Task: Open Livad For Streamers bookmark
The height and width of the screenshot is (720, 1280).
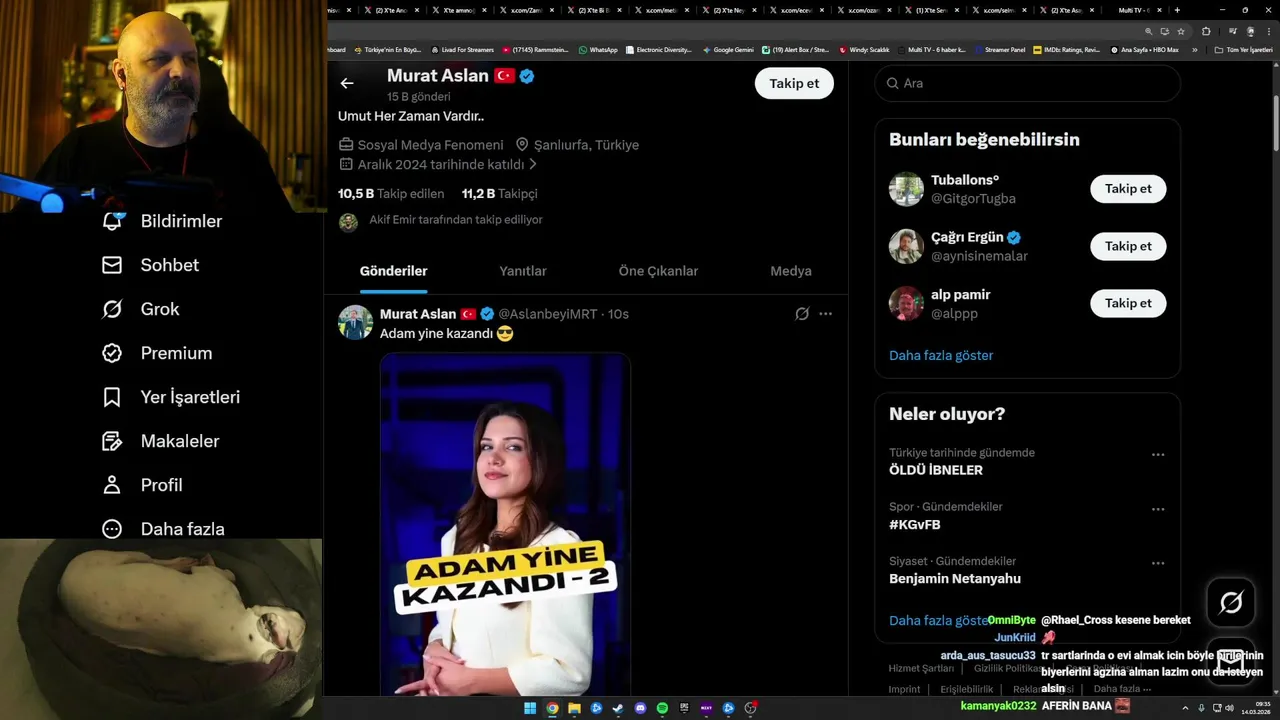Action: coord(461,49)
